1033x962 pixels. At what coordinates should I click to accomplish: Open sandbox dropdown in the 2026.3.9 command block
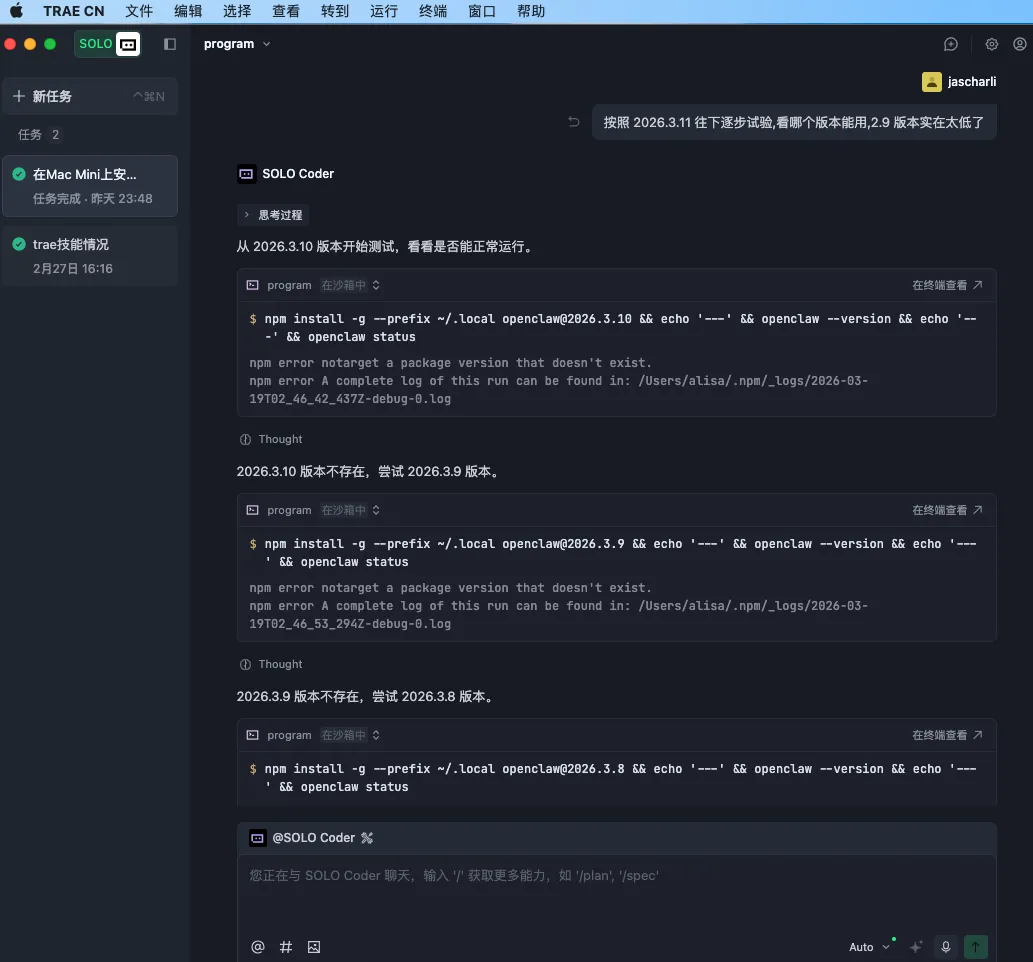[x=350, y=510]
